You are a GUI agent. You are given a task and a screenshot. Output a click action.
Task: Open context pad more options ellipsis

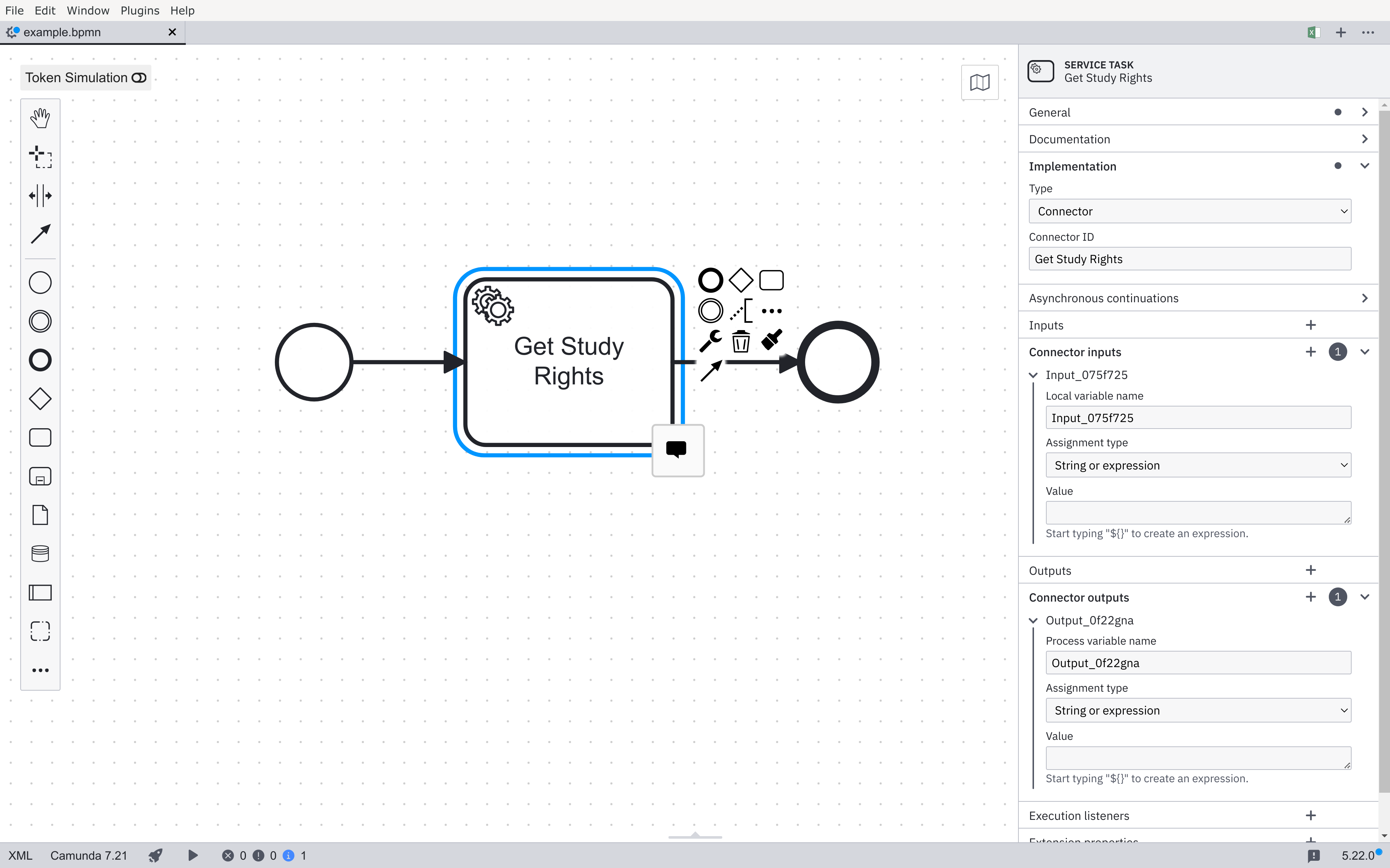coord(771,311)
